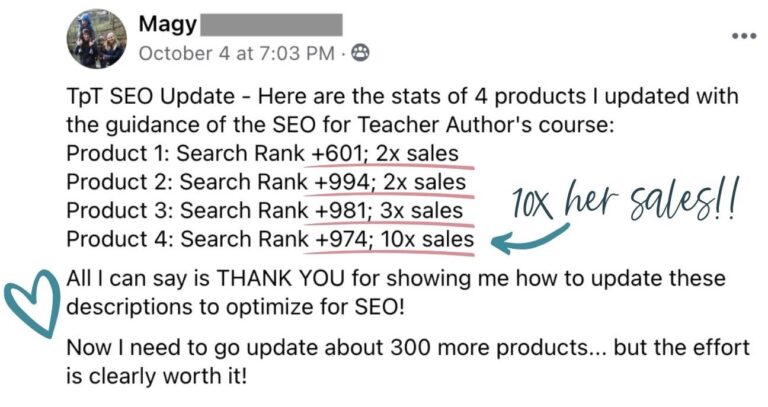Click the TpT SEO Update opening text

coord(151,96)
